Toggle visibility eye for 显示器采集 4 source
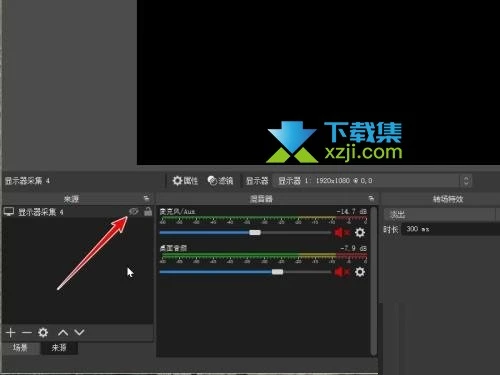The image size is (500, 375). pyautogui.click(x=134, y=211)
